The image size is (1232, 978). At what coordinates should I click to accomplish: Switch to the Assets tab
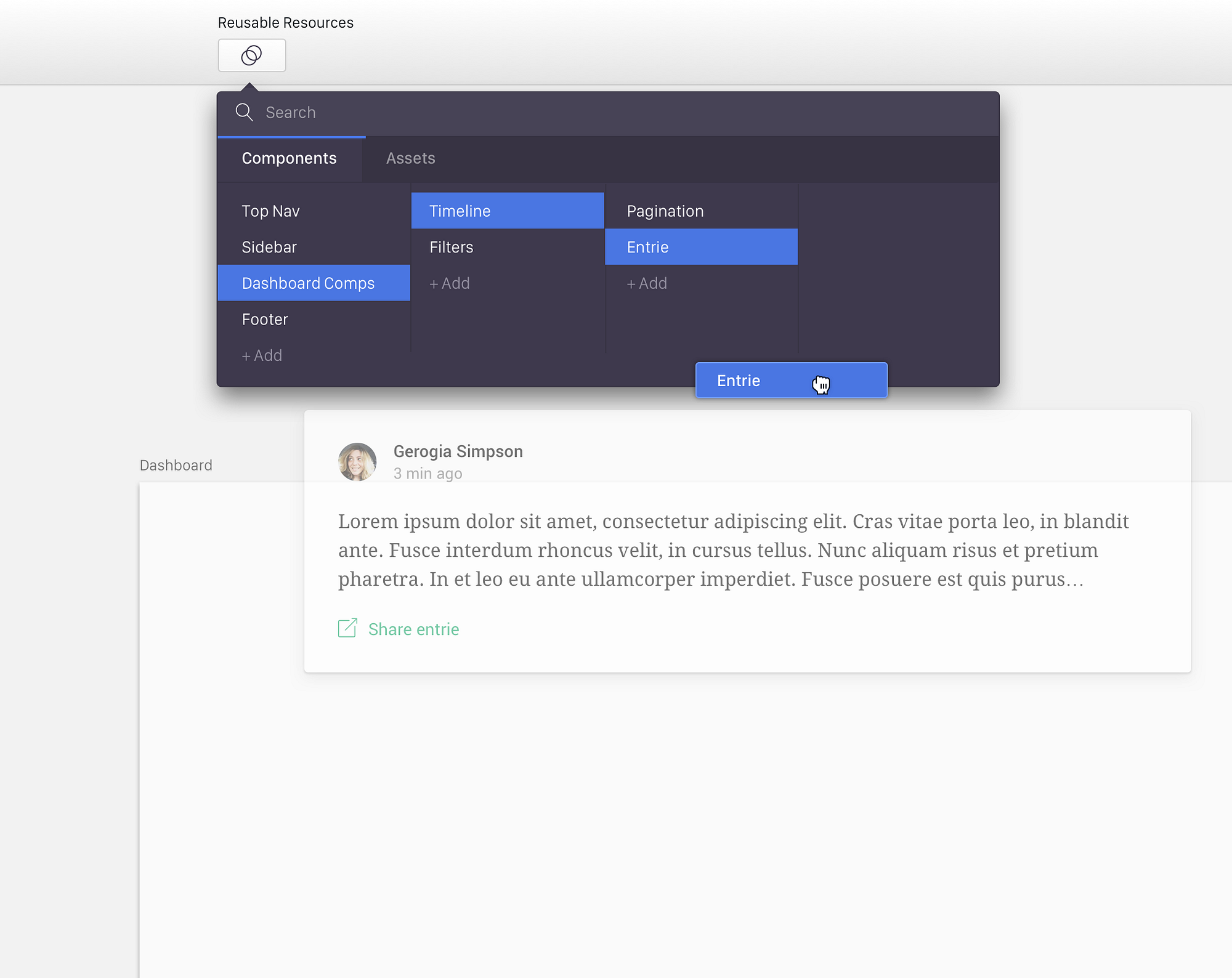(x=410, y=158)
